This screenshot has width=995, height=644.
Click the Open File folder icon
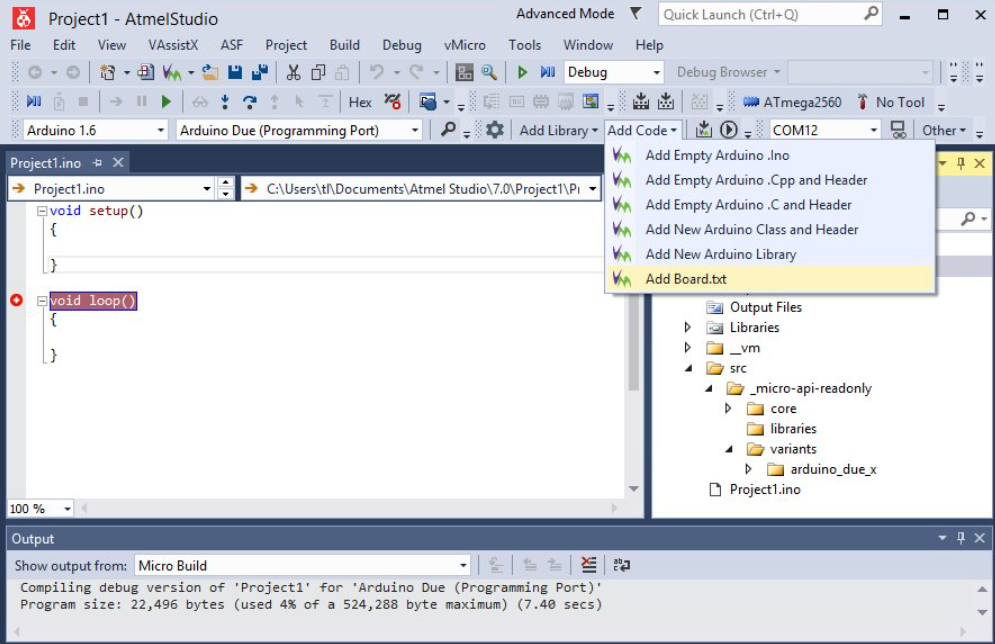(x=209, y=72)
